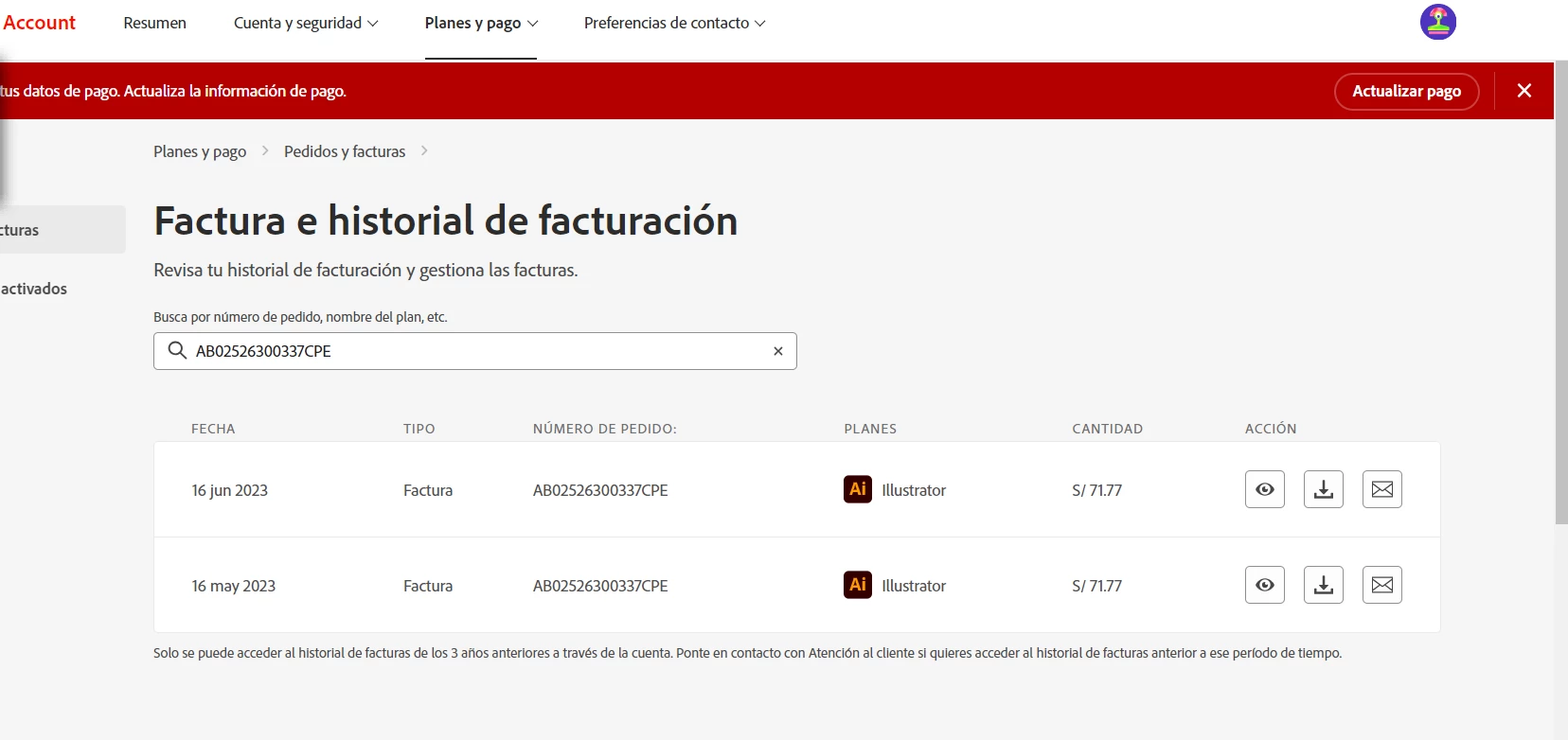Select the sidebar item ending in 'activados'
The width and height of the screenshot is (1568, 740).
(34, 289)
